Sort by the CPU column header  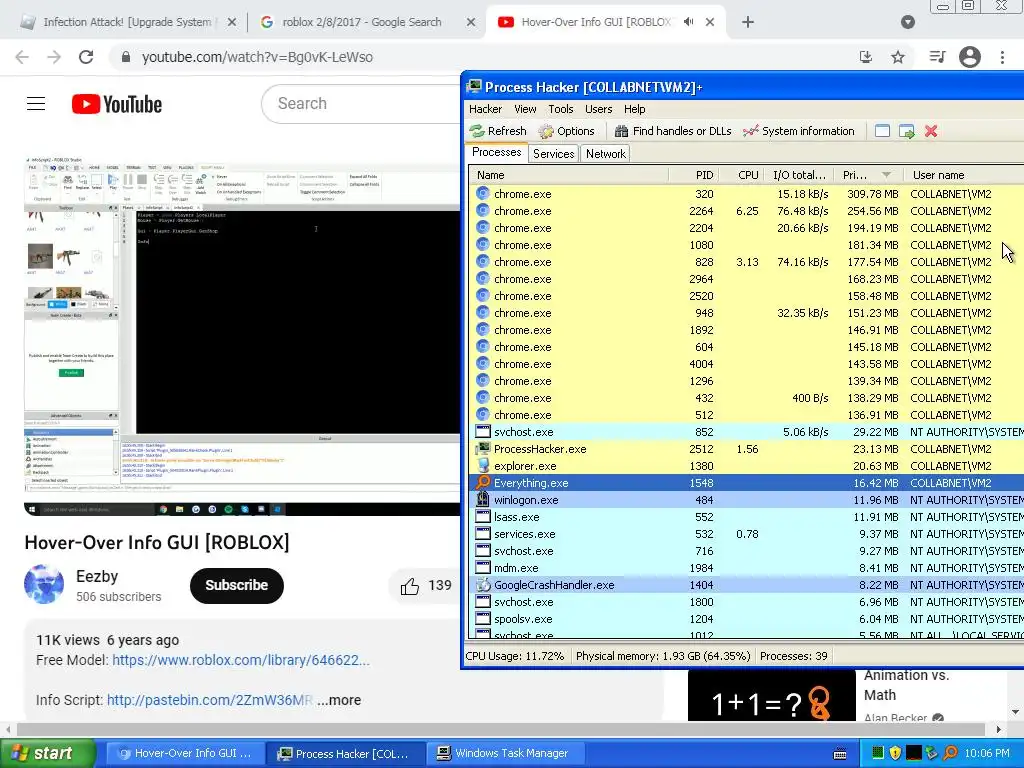741,175
